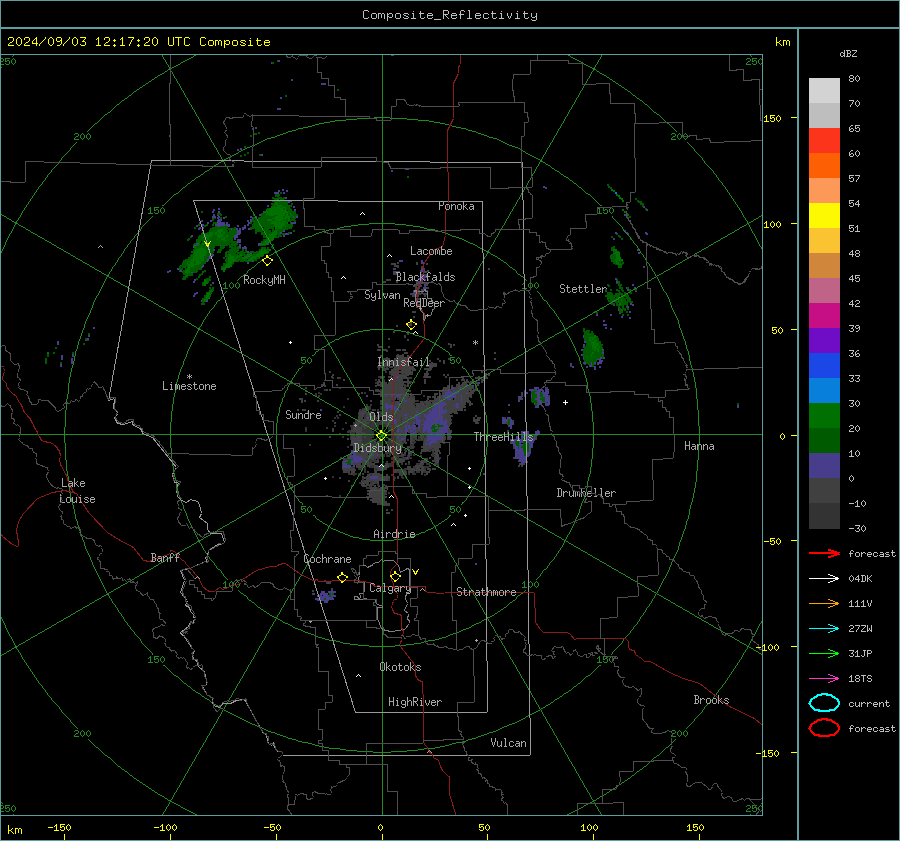Image resolution: width=900 pixels, height=841 pixels.
Task: Click yellow diamond marker below RedDeer
Action: 411,325
